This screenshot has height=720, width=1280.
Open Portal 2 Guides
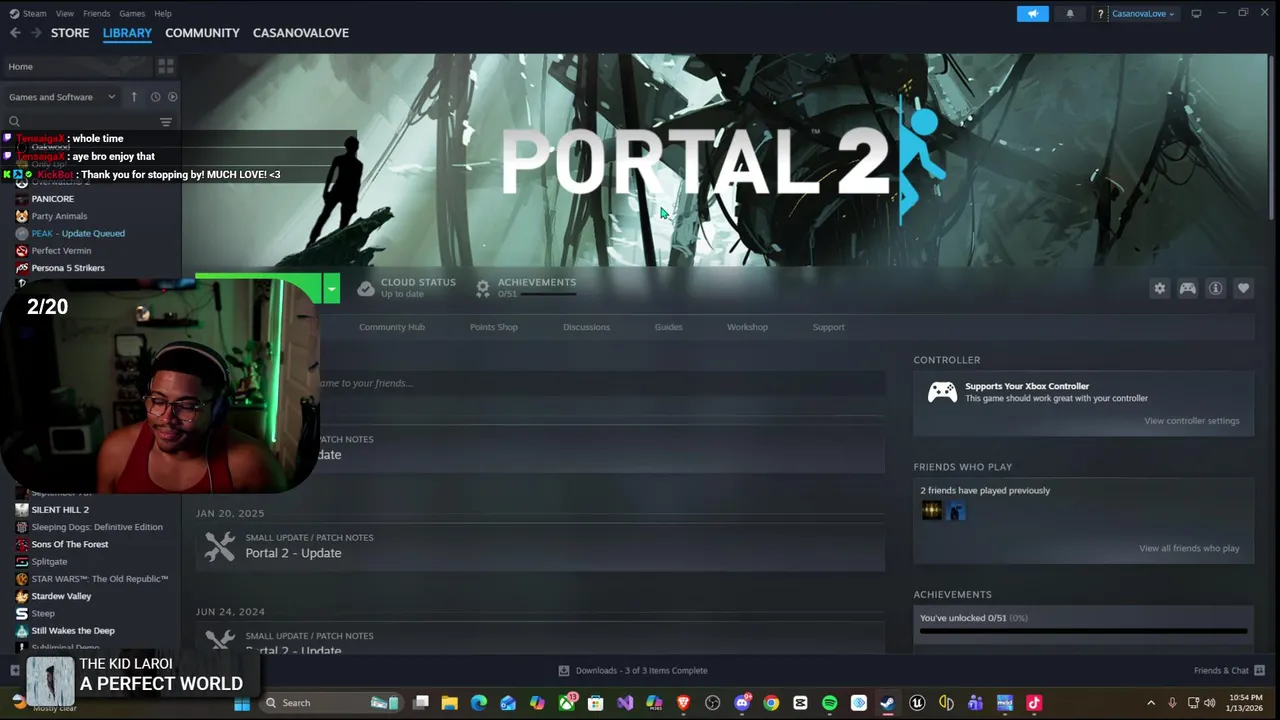pos(669,327)
